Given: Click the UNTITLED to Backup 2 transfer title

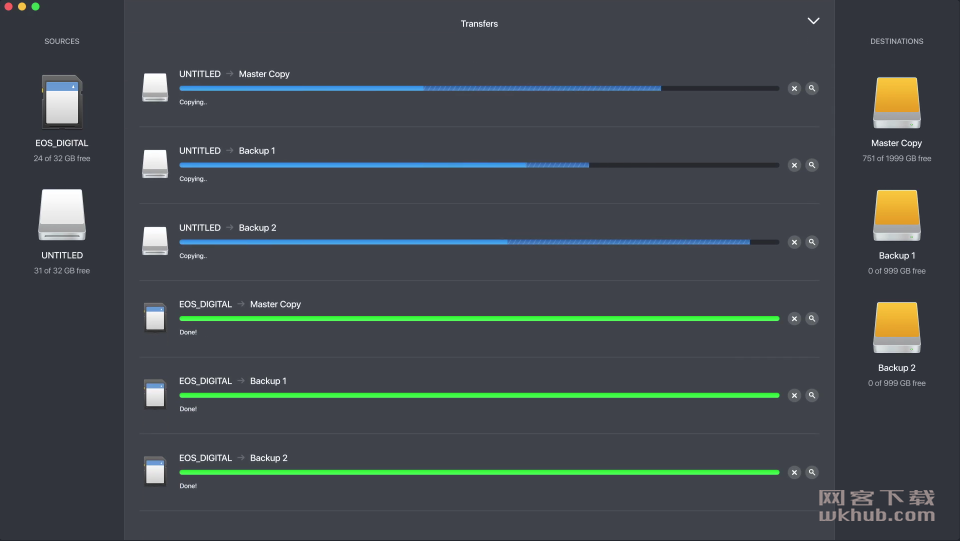Looking at the screenshot, I should [228, 228].
